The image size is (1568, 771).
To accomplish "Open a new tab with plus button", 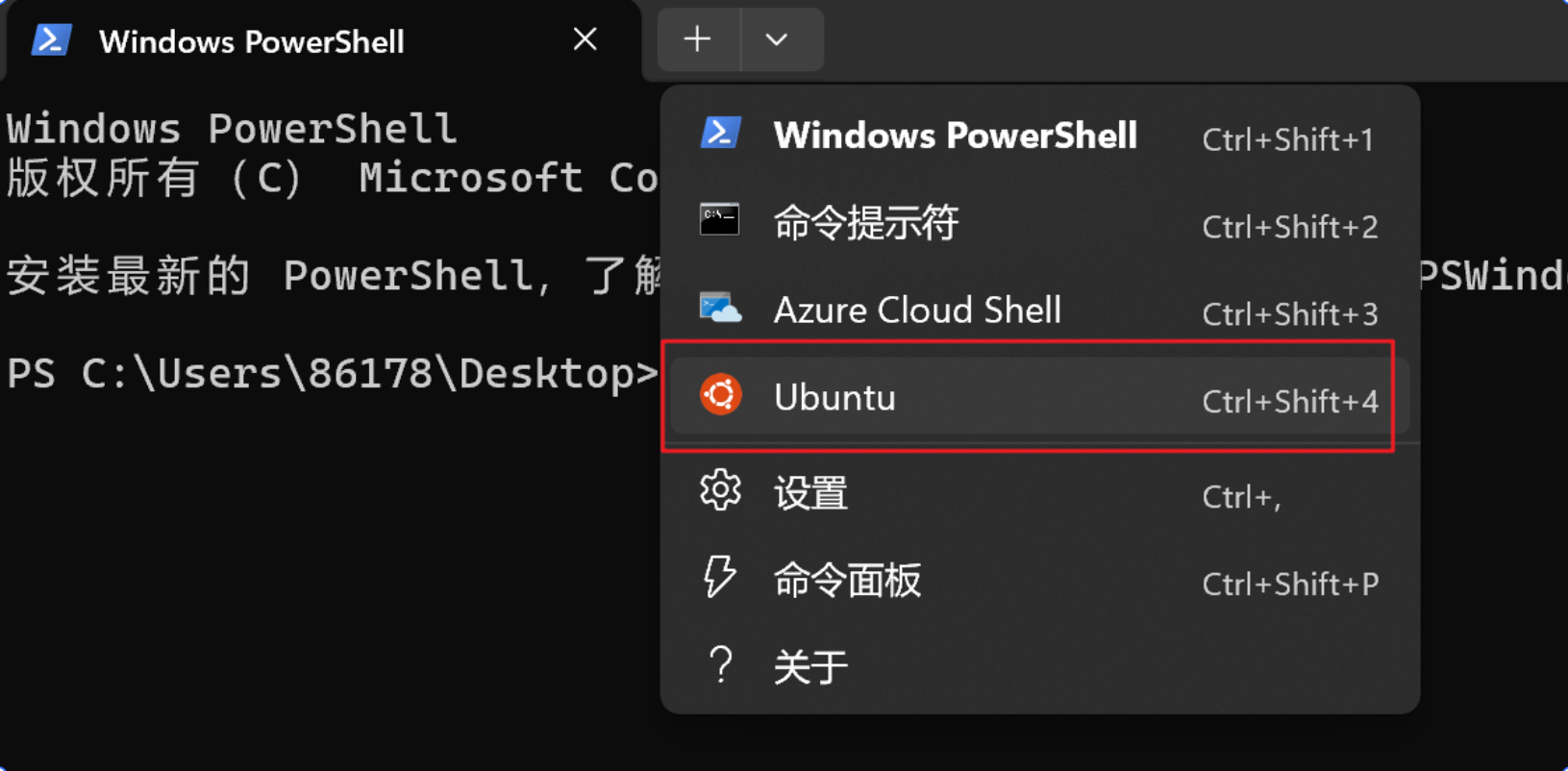I will click(x=697, y=39).
